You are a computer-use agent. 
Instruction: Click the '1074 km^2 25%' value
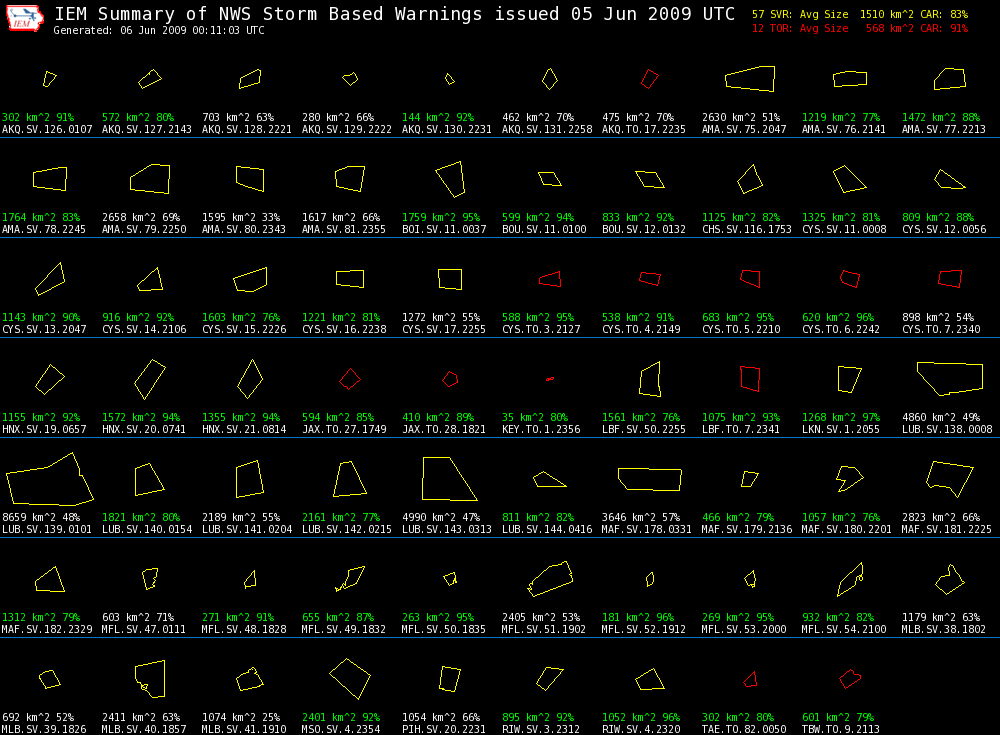(x=241, y=718)
